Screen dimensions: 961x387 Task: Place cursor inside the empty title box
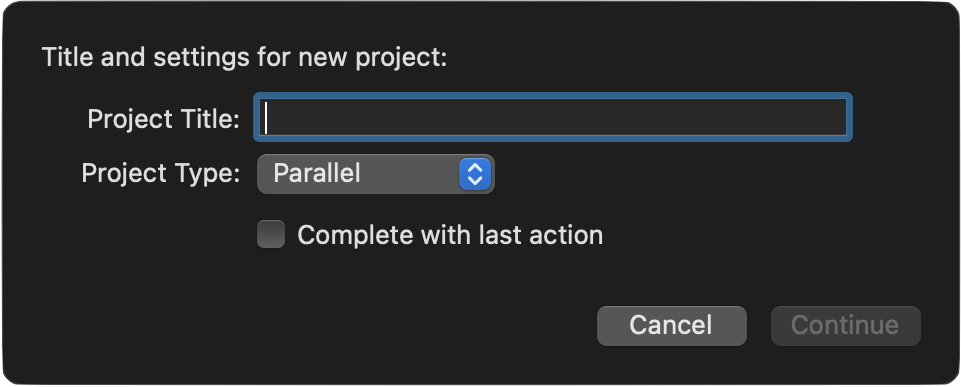(552, 117)
